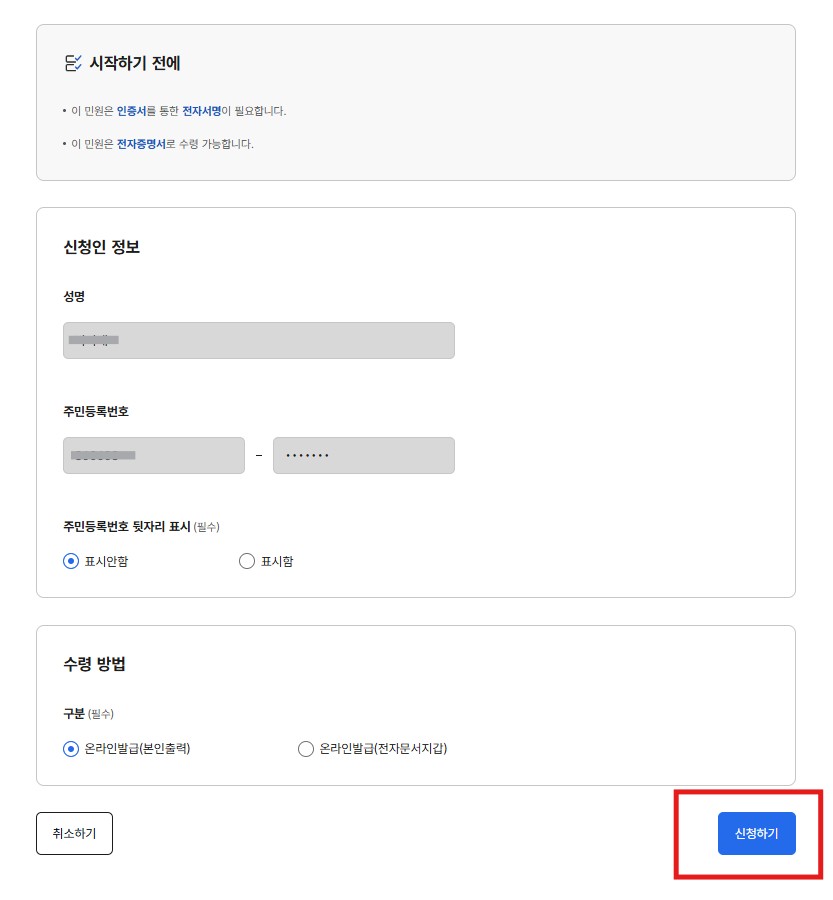
Task: Click the front 주민등록번호 input field
Action: pyautogui.click(x=153, y=455)
